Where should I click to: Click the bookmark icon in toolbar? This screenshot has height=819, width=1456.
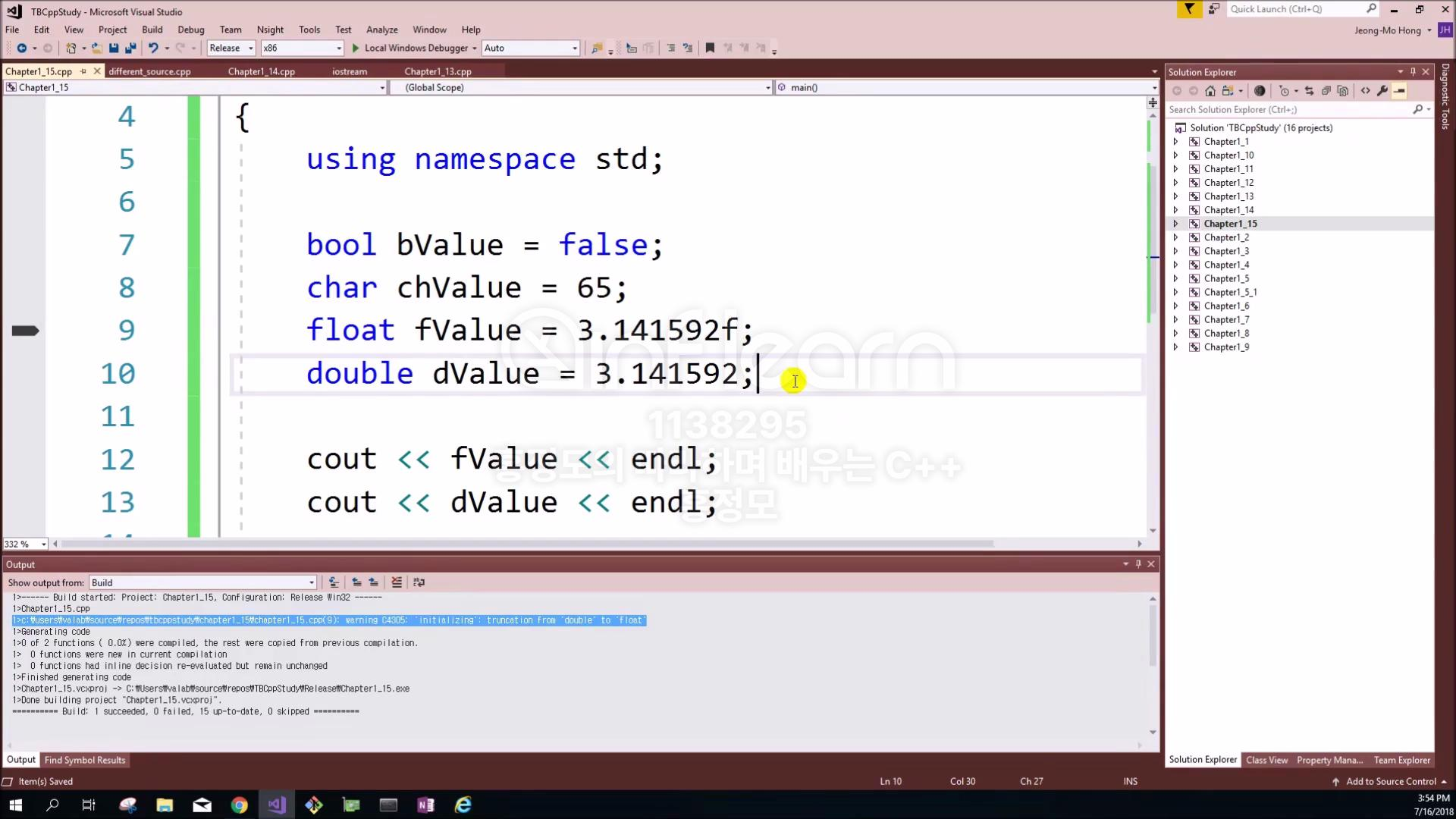coord(710,48)
